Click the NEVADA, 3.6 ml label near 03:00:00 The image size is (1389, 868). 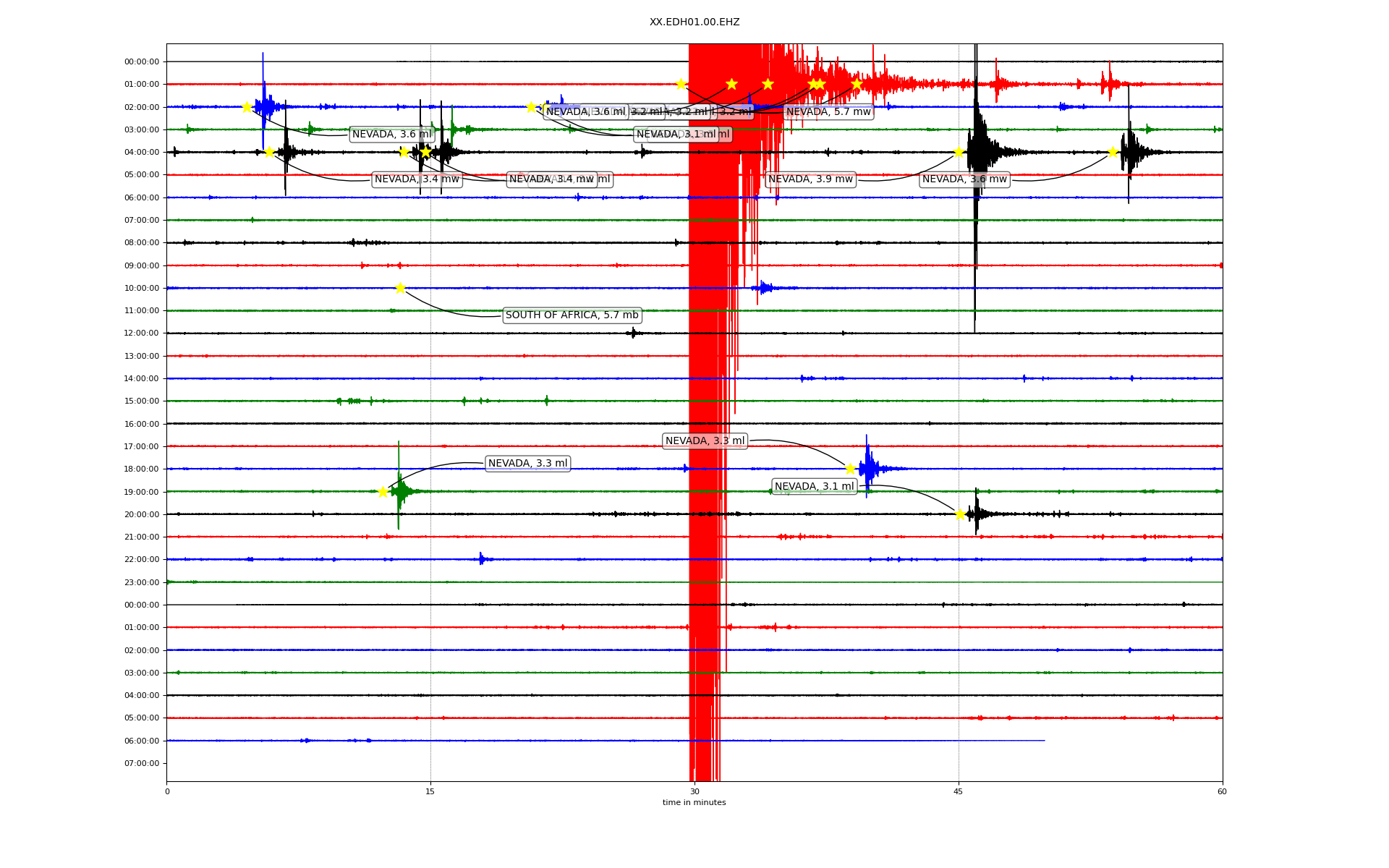point(391,134)
